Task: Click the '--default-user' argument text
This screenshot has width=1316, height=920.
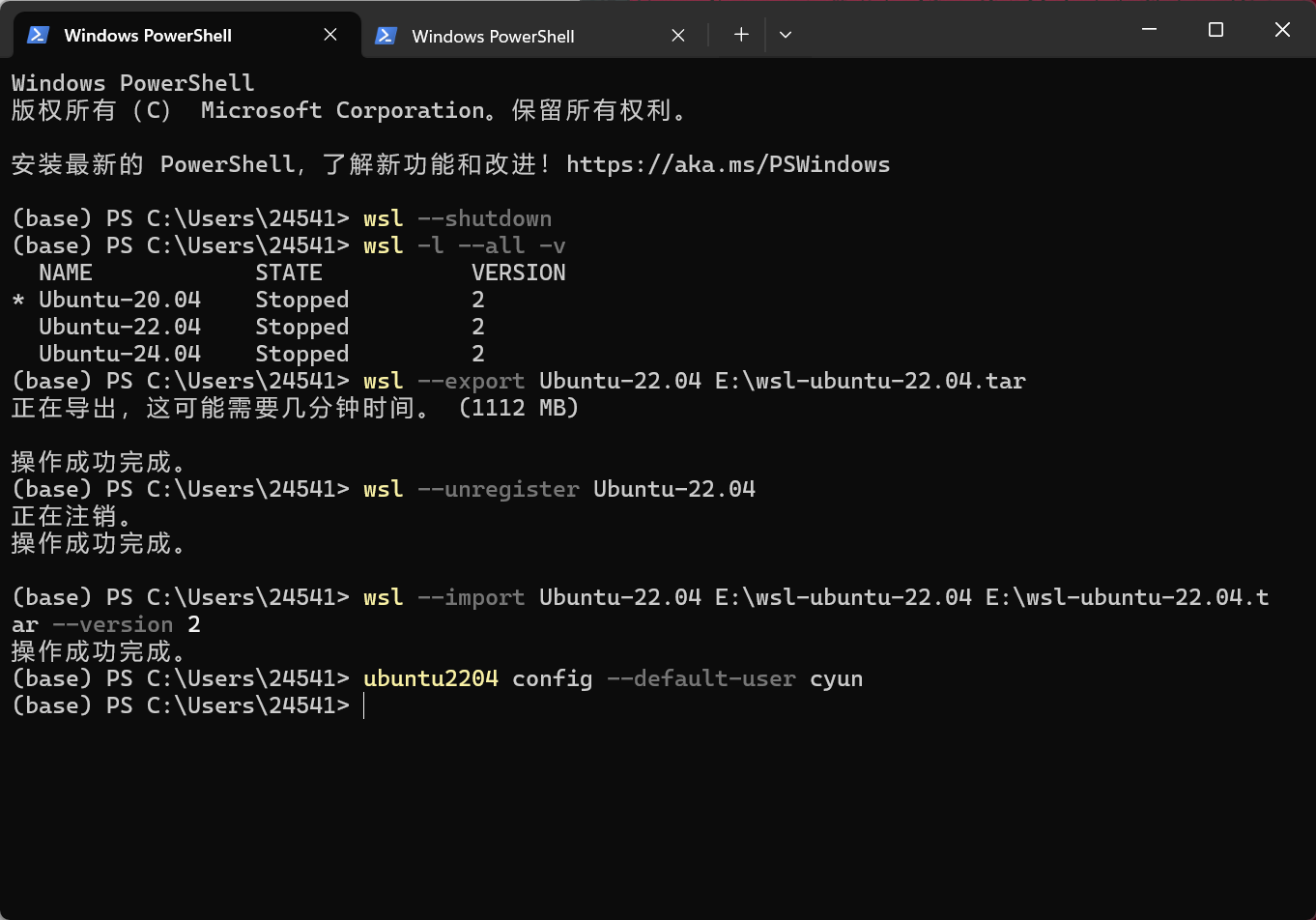Action: (701, 678)
